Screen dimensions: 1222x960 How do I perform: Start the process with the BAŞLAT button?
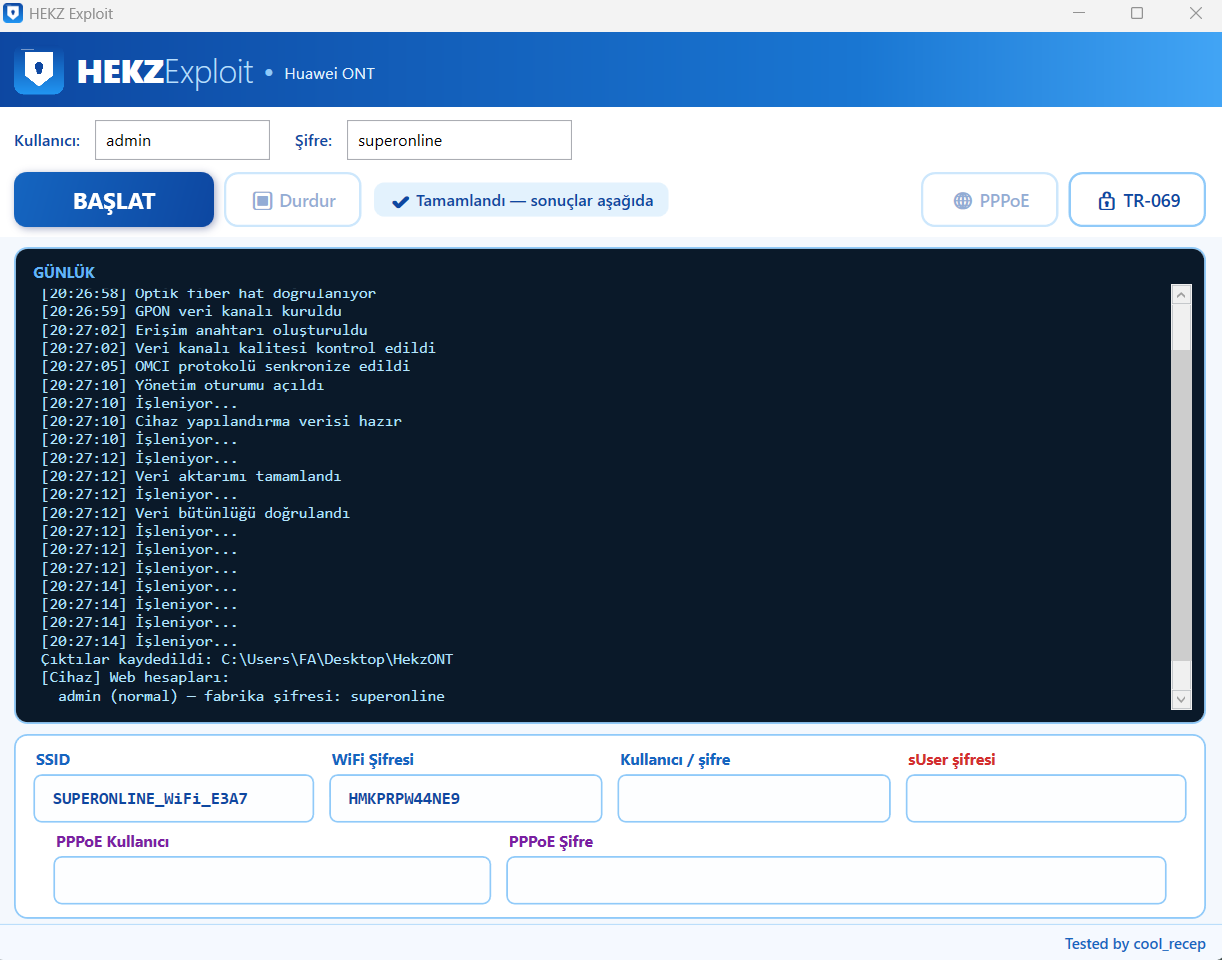coord(114,200)
